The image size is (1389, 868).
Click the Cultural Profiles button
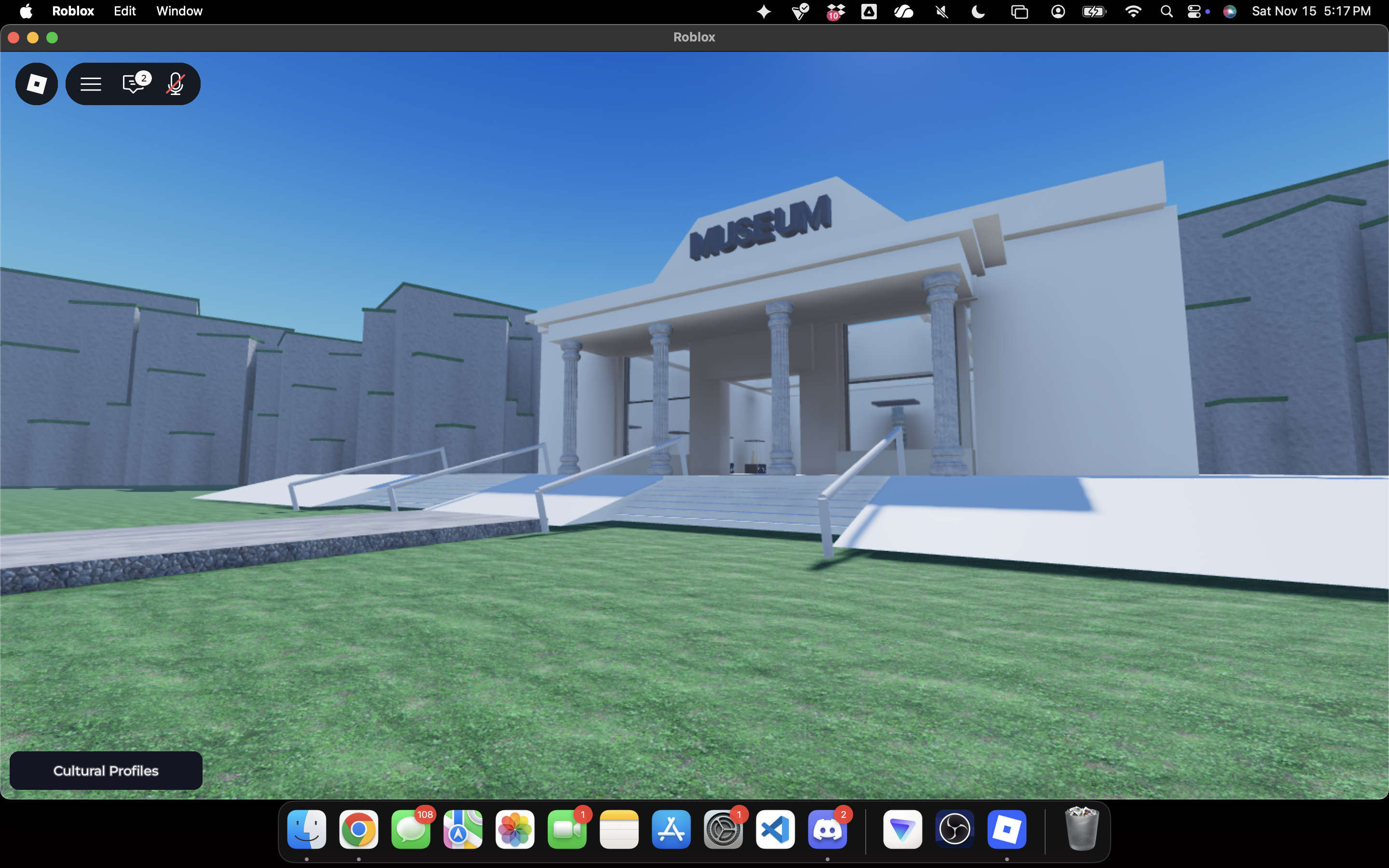[106, 771]
